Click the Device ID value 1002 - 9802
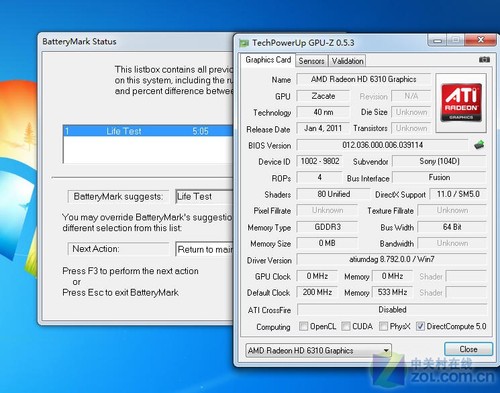The image size is (500, 393). 320,161
